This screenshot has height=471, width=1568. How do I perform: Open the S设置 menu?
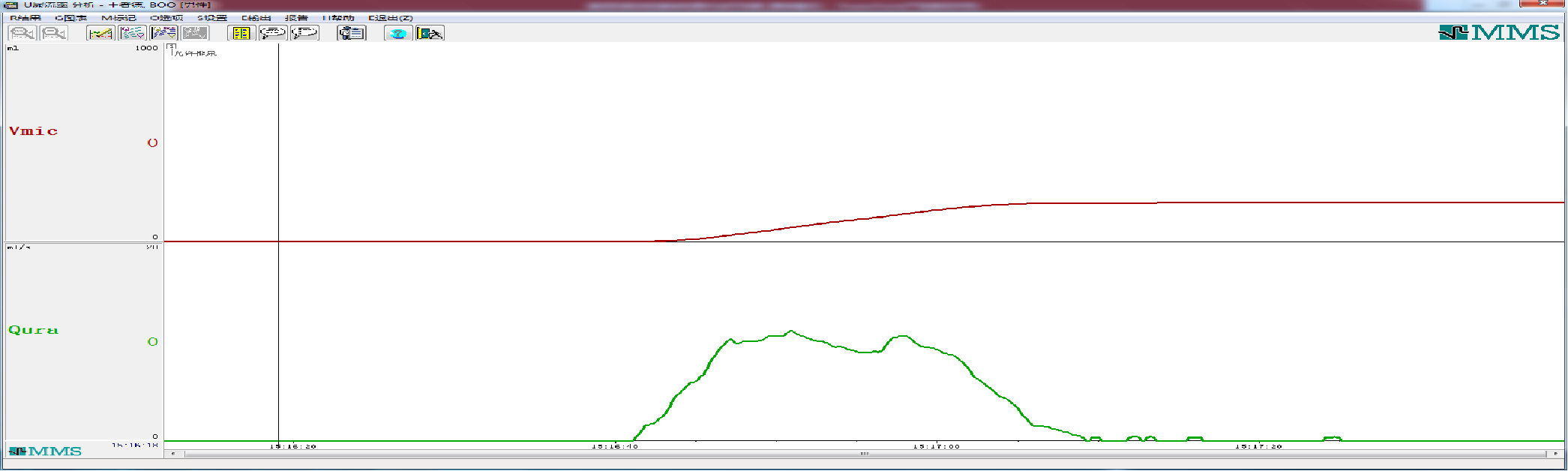pos(212,18)
